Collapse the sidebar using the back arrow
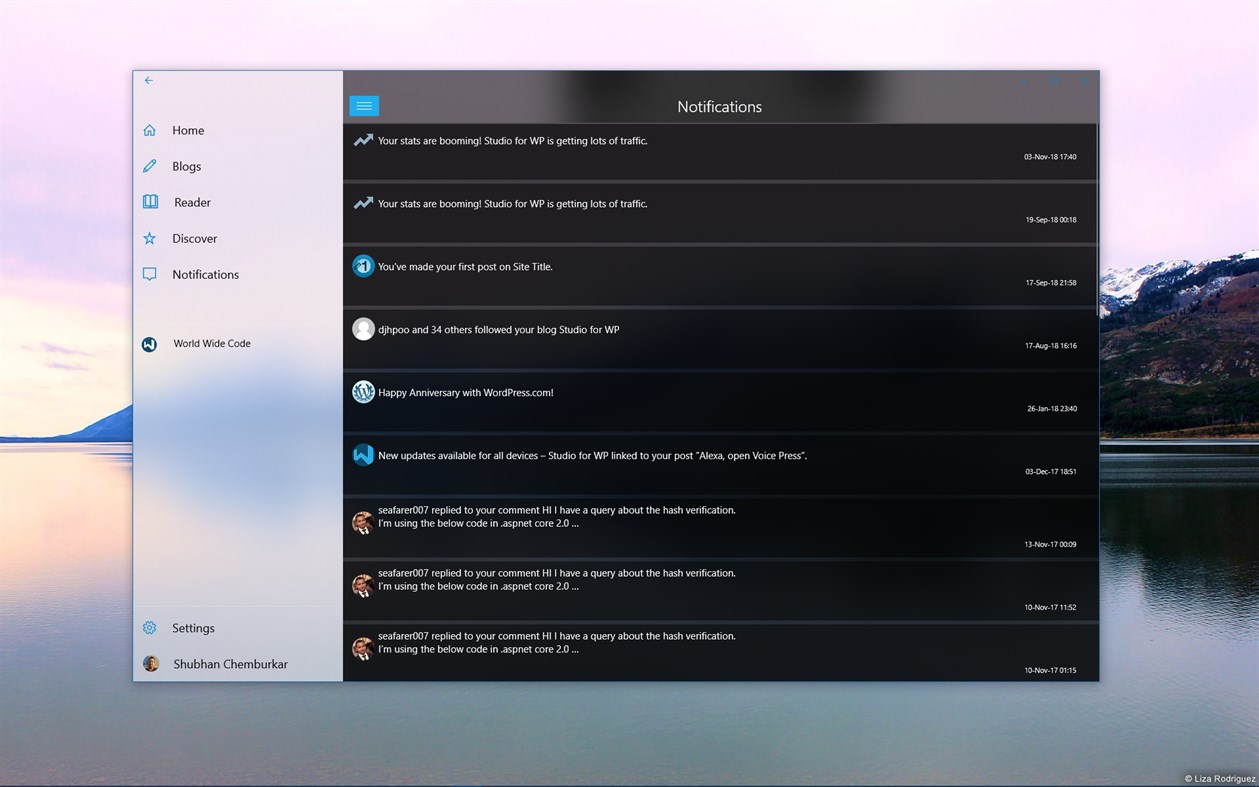This screenshot has height=787, width=1259. (148, 80)
